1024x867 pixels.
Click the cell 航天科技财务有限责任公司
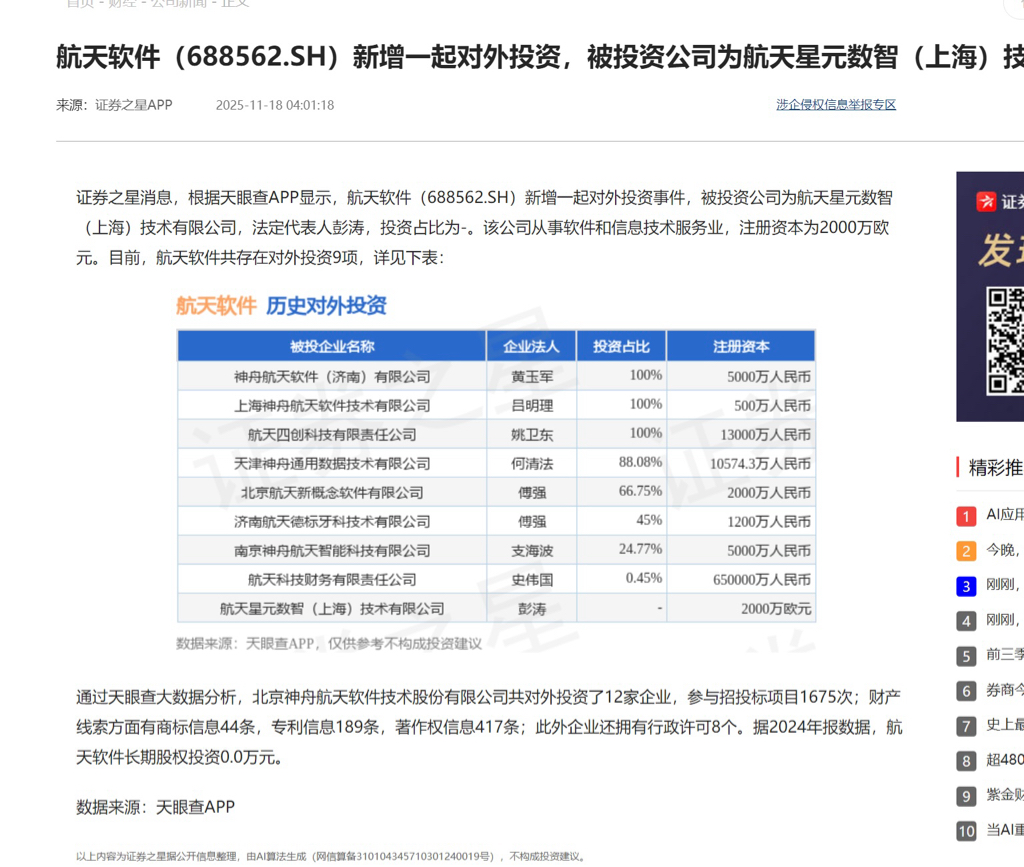tap(332, 580)
